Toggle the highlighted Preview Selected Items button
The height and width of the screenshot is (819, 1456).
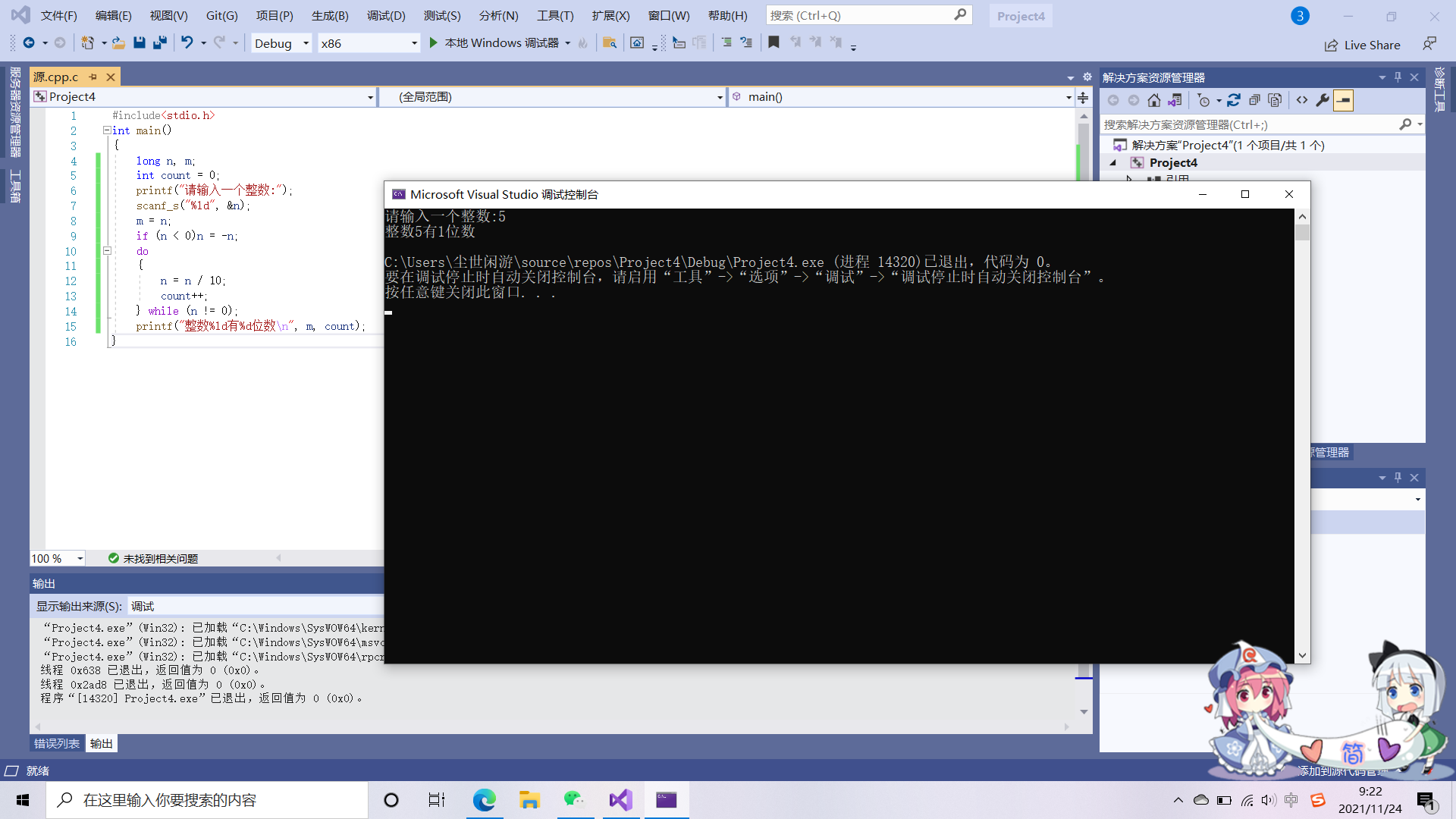(x=1343, y=100)
